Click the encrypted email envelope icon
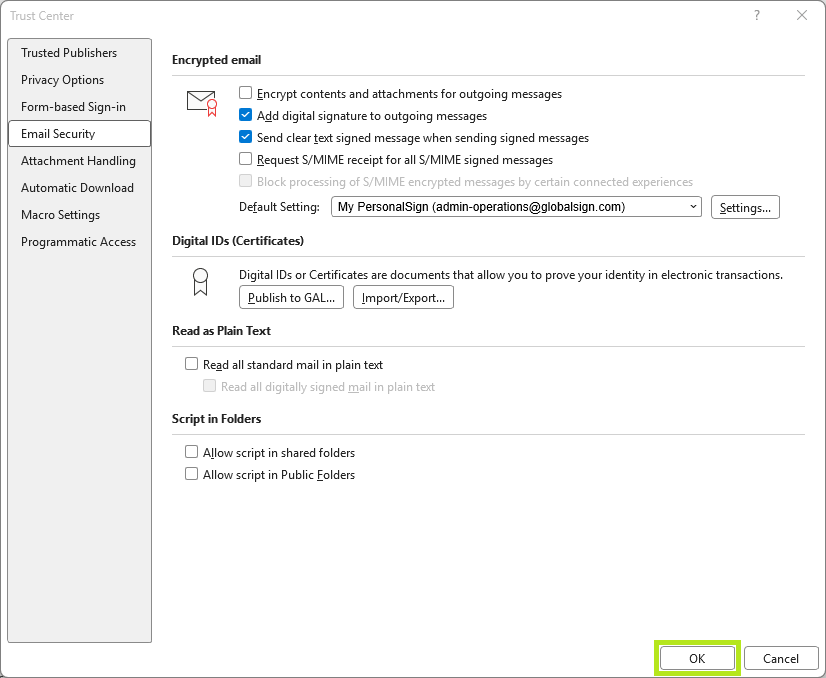Viewport: 826px width, 678px height. tap(201, 102)
